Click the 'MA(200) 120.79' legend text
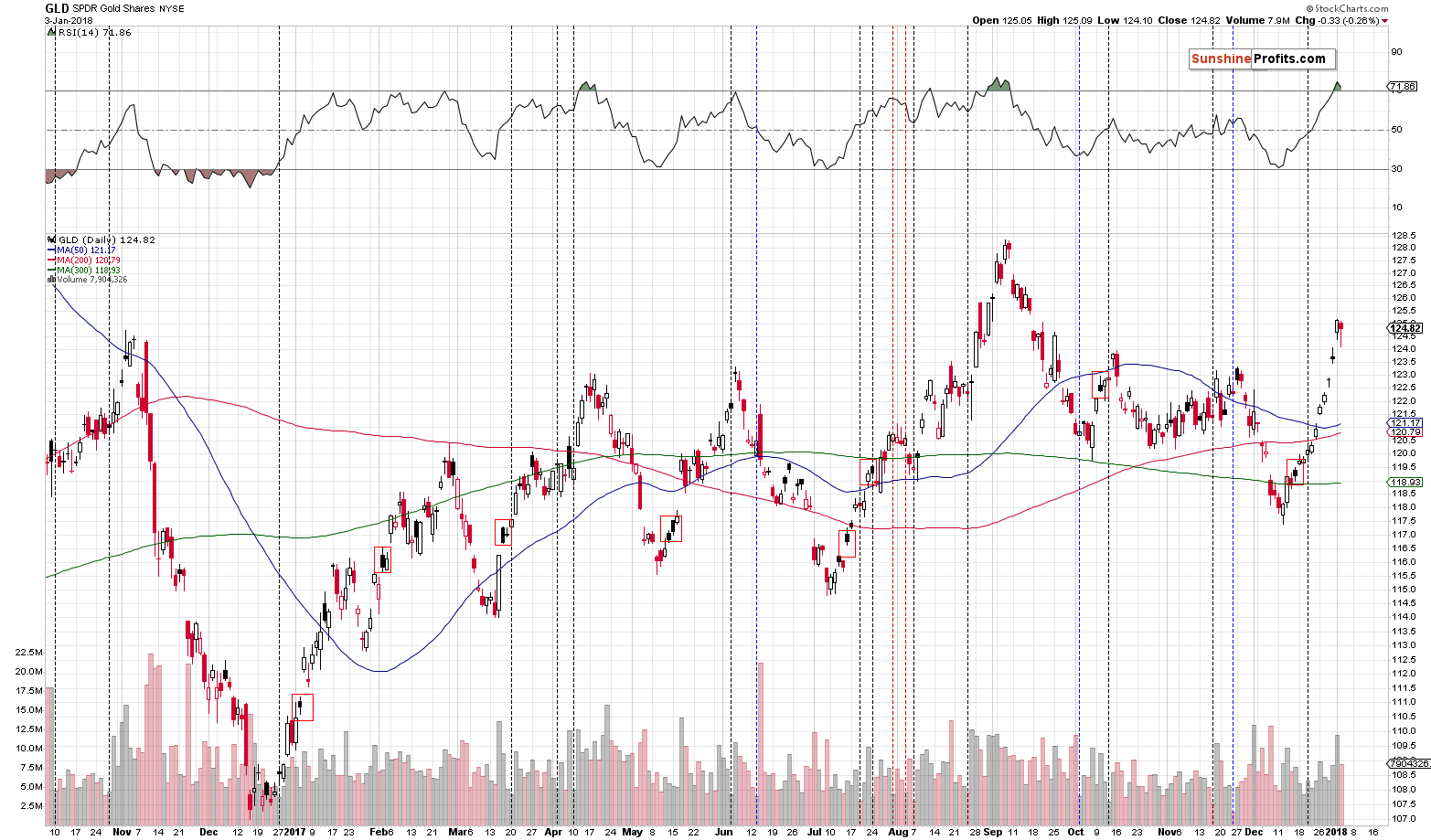Screen dimensions: 1431x840 click(89, 261)
